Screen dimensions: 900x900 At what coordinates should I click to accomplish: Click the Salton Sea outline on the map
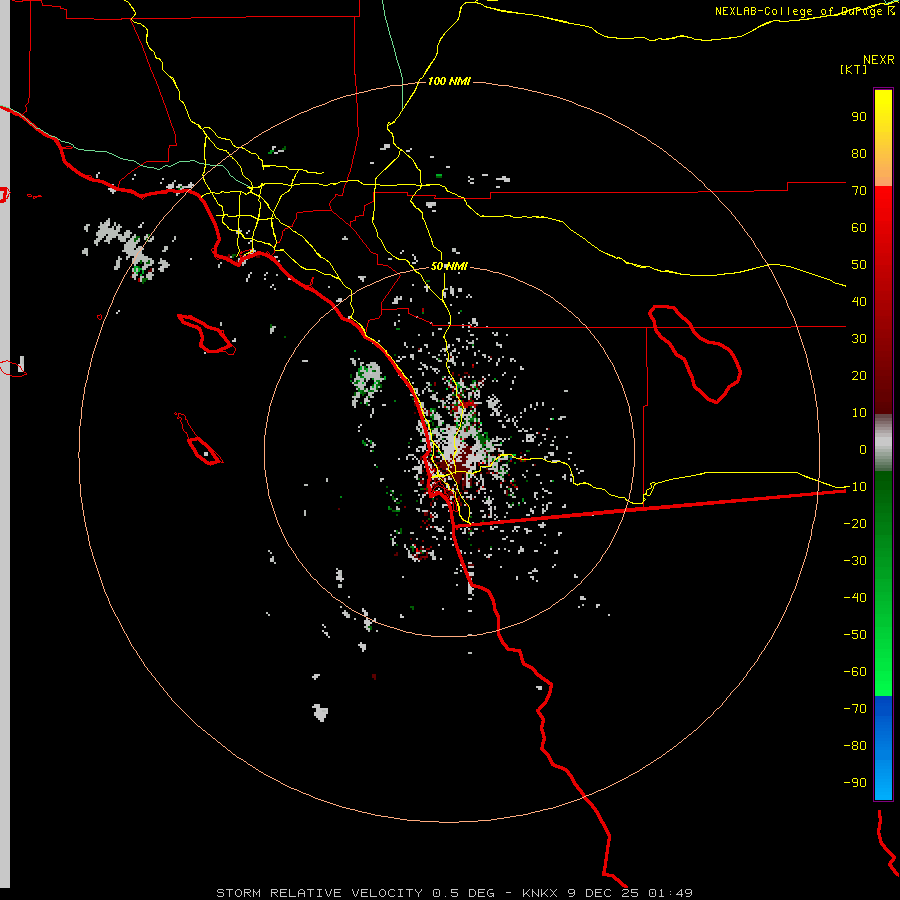(x=696, y=355)
